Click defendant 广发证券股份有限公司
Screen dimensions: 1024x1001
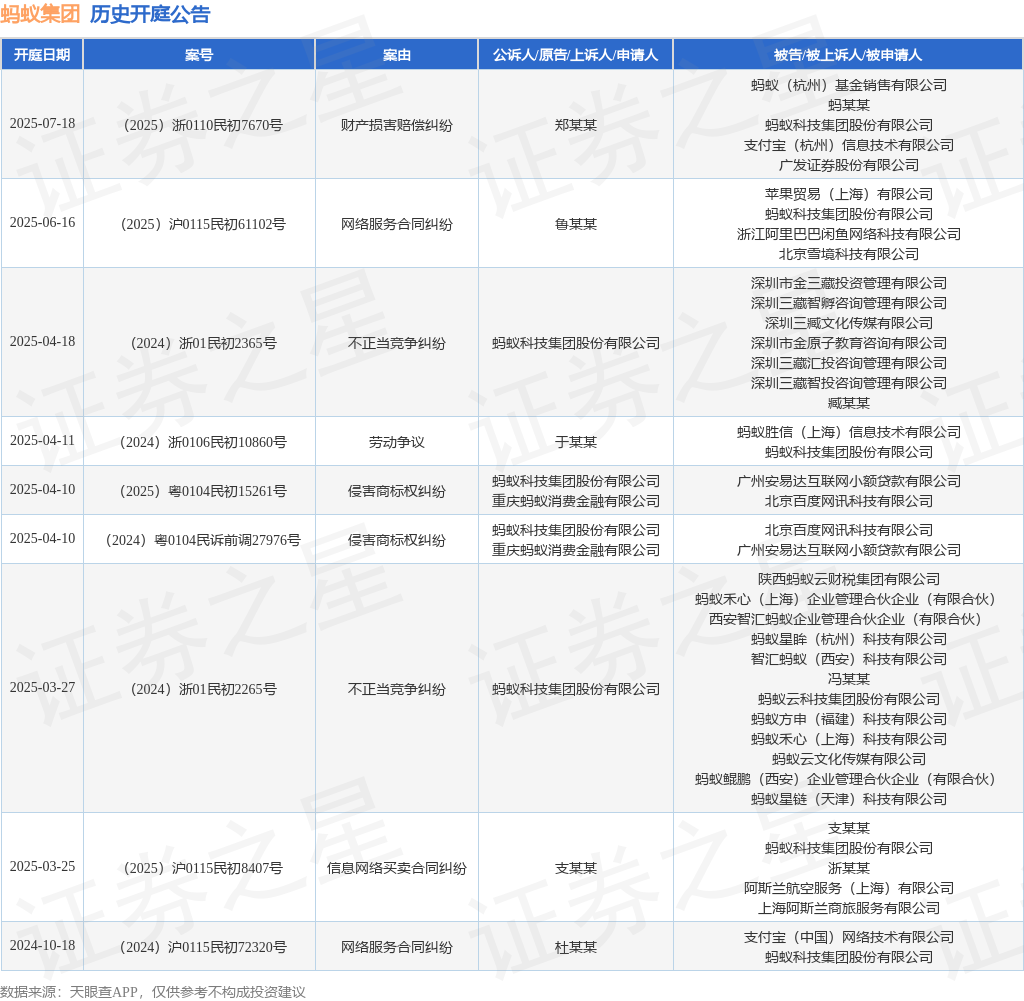(848, 165)
